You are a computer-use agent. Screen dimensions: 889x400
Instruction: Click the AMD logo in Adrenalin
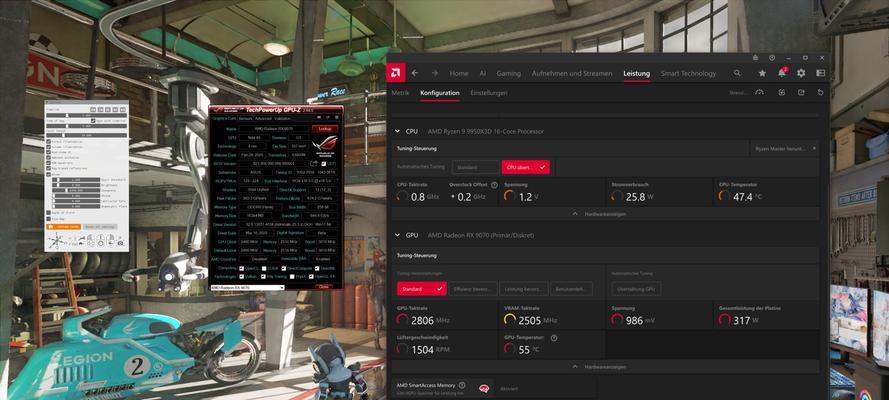click(396, 73)
